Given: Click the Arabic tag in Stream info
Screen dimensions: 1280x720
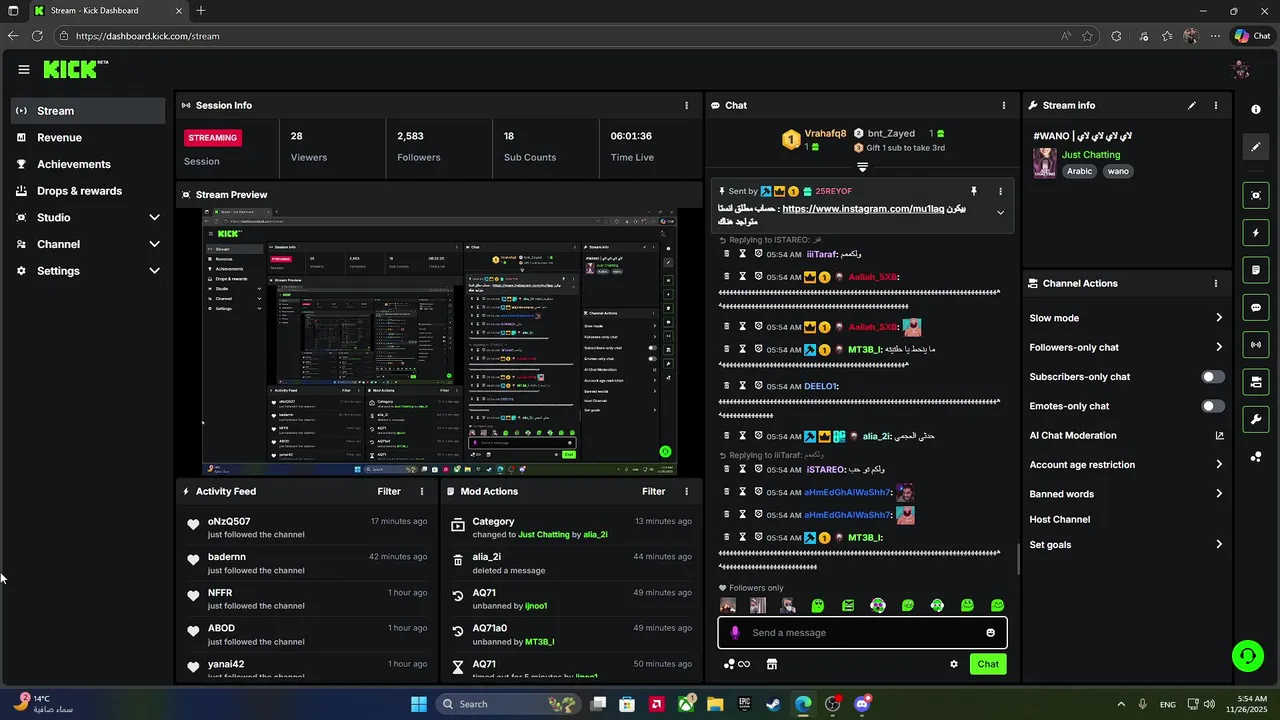Looking at the screenshot, I should pyautogui.click(x=1080, y=171).
